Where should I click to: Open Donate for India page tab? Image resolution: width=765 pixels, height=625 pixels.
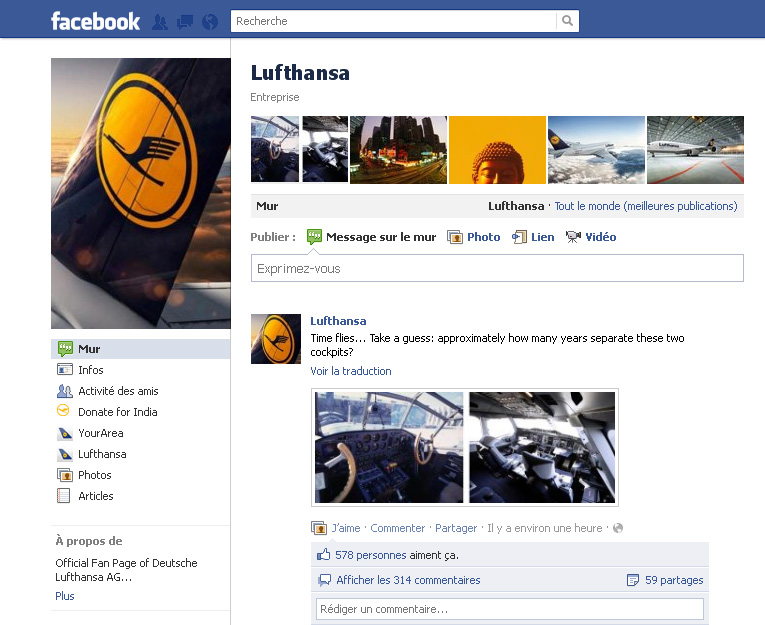click(117, 412)
